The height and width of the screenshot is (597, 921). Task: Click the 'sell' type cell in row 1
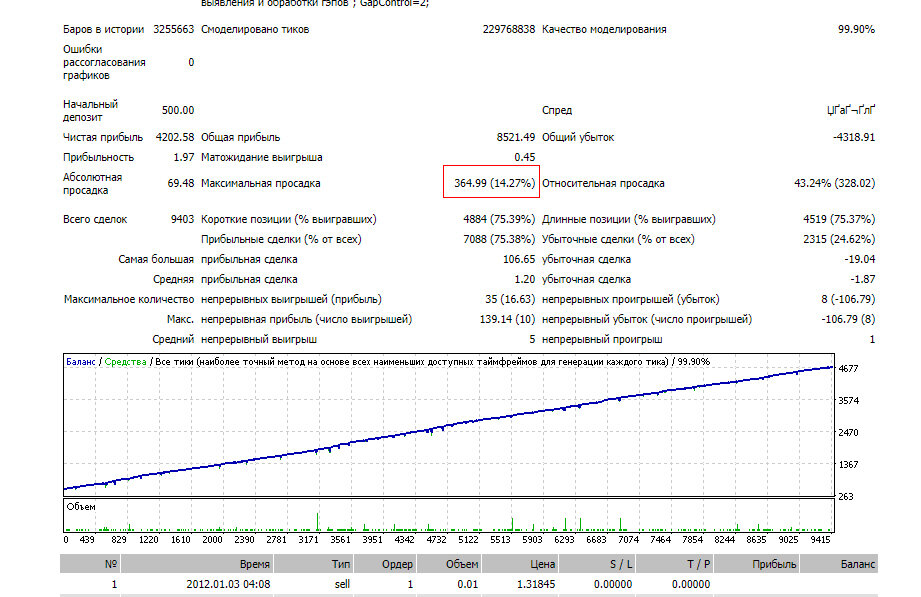tap(342, 585)
